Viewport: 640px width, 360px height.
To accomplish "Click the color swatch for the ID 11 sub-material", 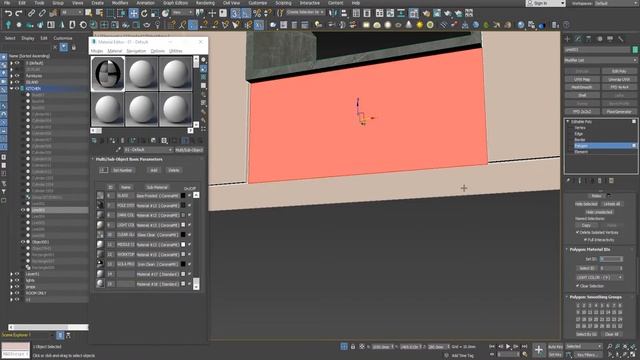I will pos(183,244).
